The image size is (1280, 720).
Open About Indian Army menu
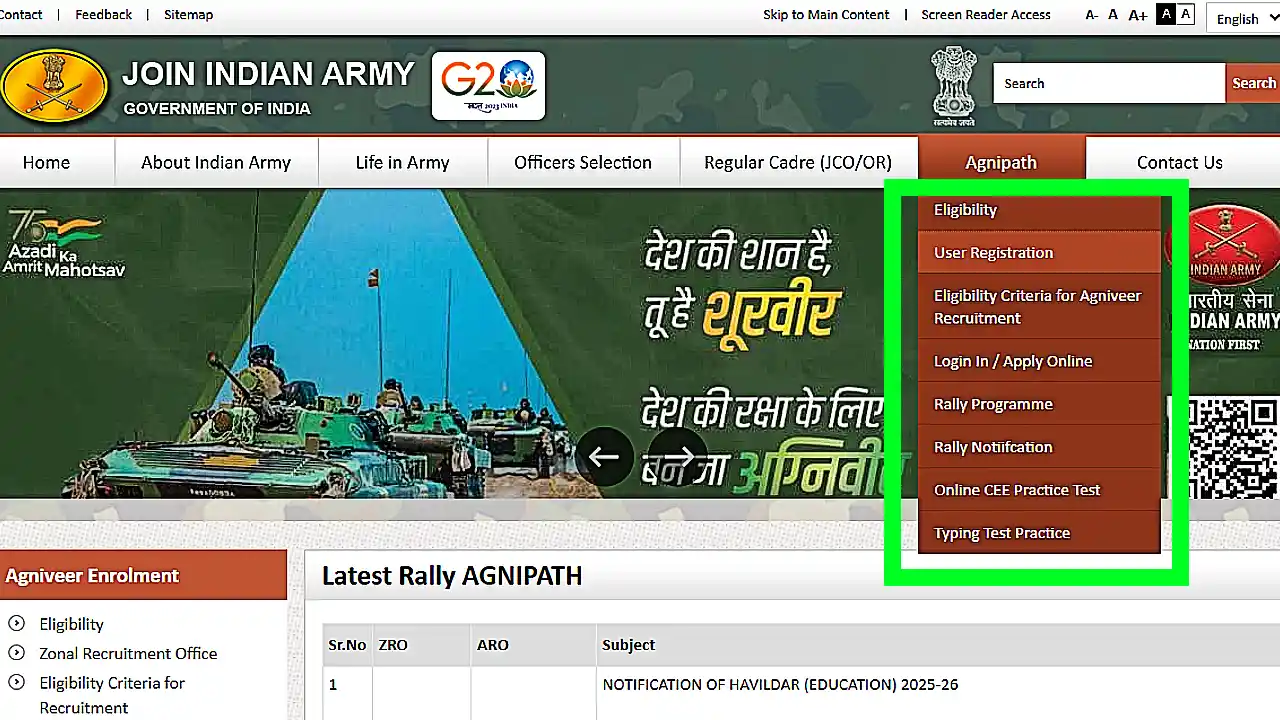(x=216, y=162)
